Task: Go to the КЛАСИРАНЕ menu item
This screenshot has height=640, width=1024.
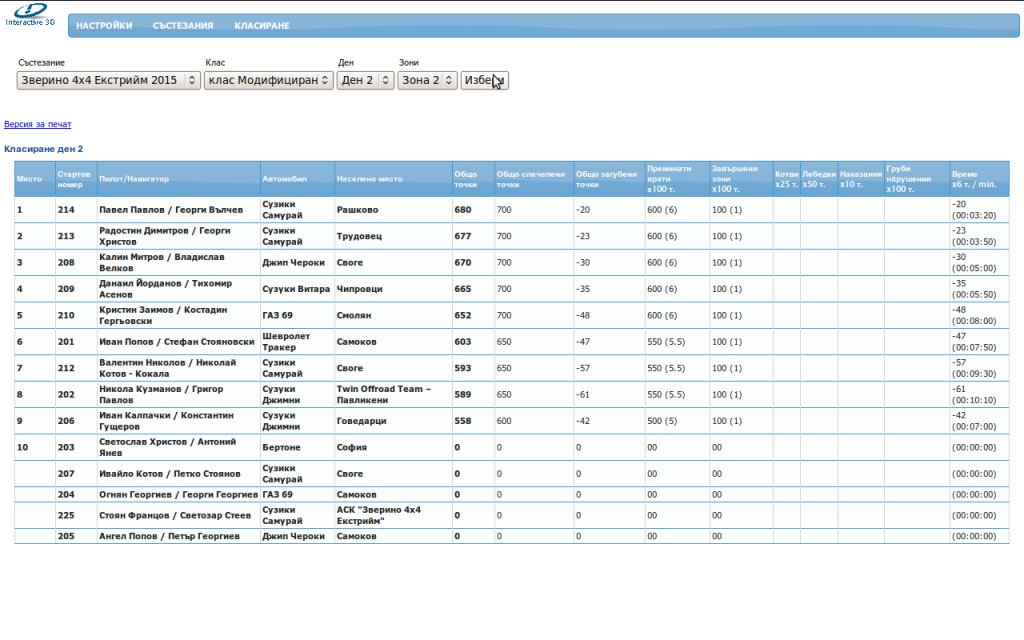Action: click(x=262, y=26)
